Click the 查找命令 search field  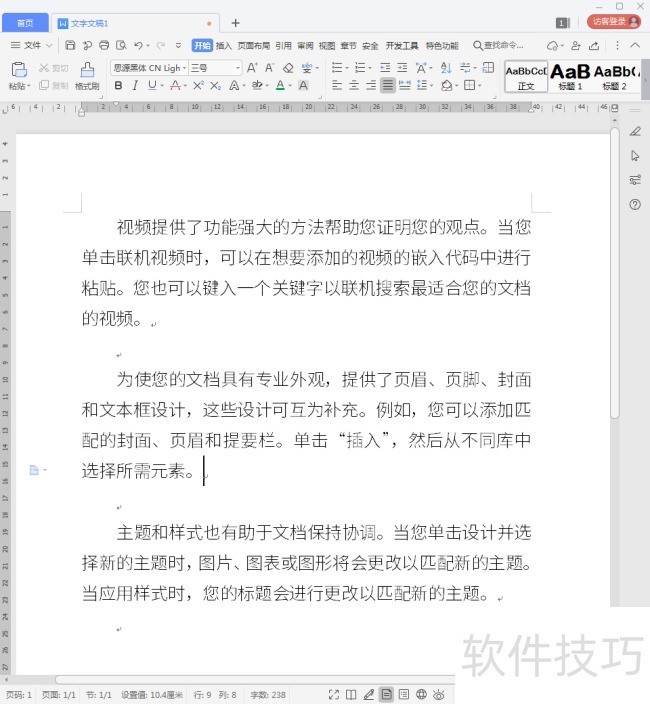click(x=499, y=45)
